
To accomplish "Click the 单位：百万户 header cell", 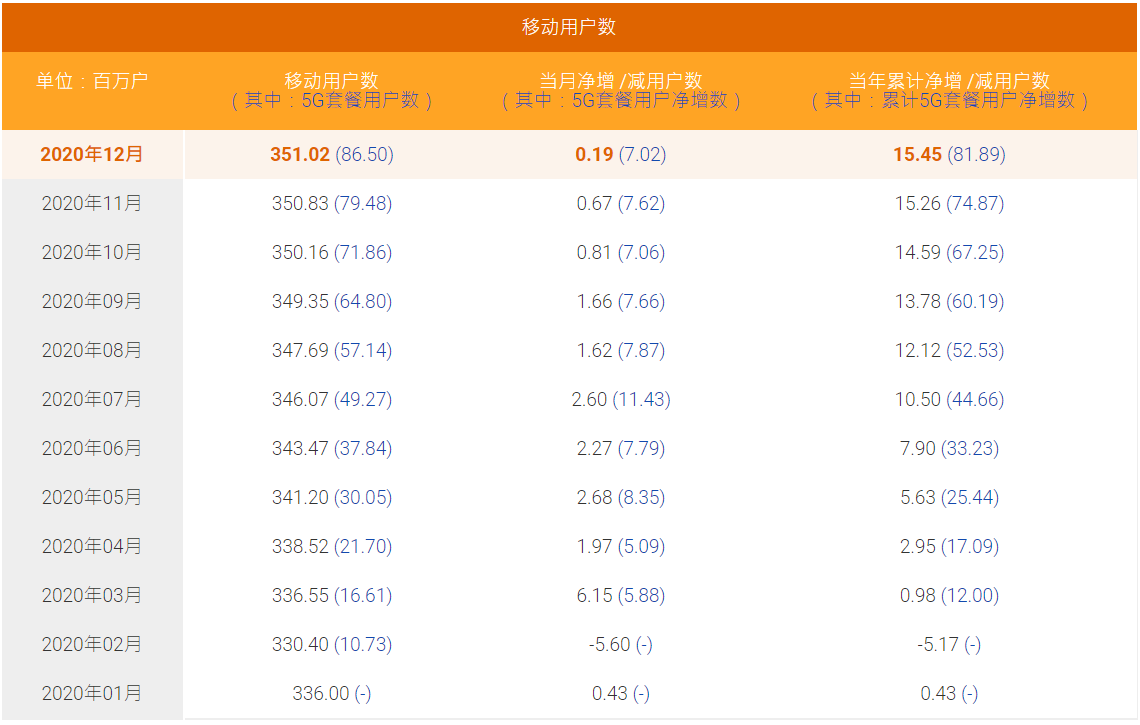I will (x=92, y=81).
